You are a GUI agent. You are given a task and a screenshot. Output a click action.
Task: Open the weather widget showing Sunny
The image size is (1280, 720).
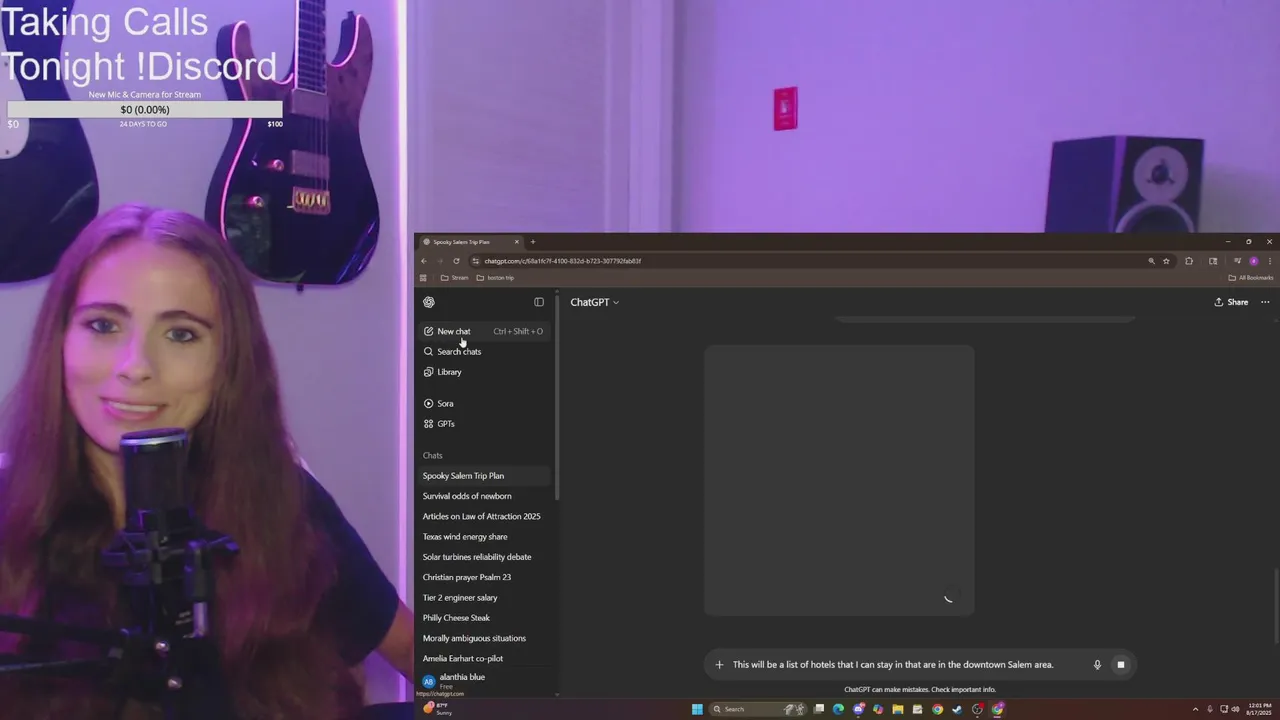[438, 708]
